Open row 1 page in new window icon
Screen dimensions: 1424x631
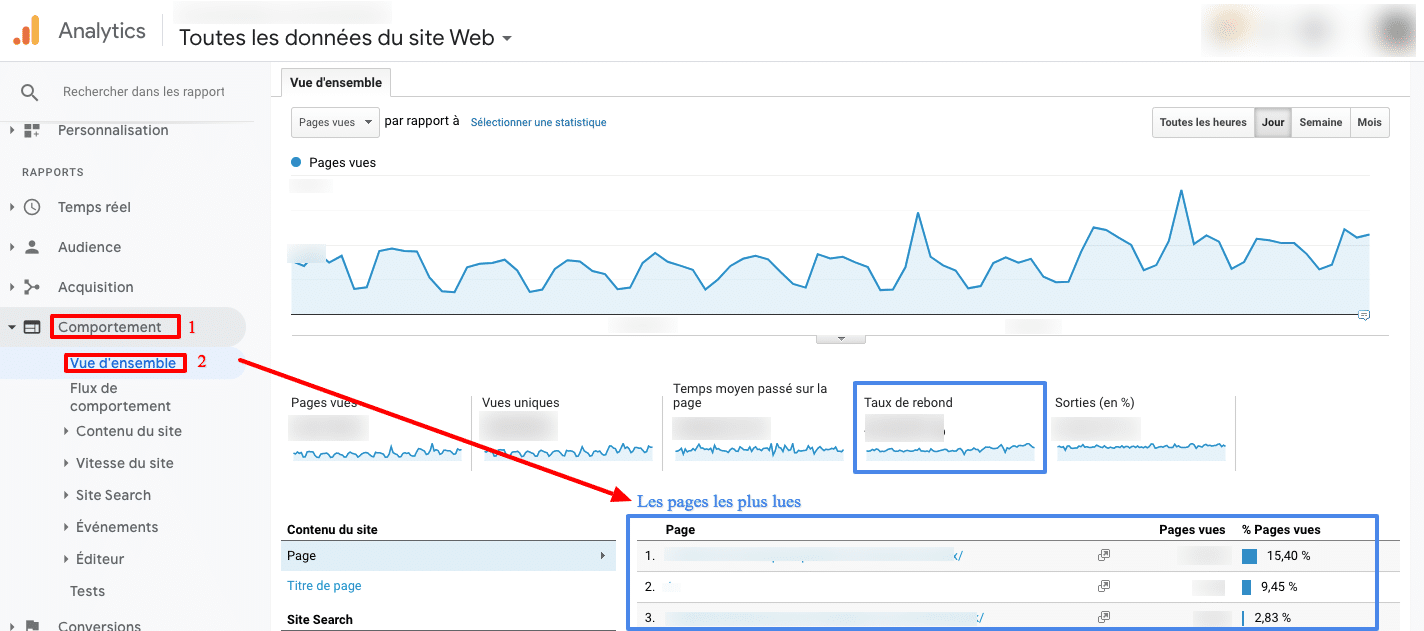tap(1104, 555)
